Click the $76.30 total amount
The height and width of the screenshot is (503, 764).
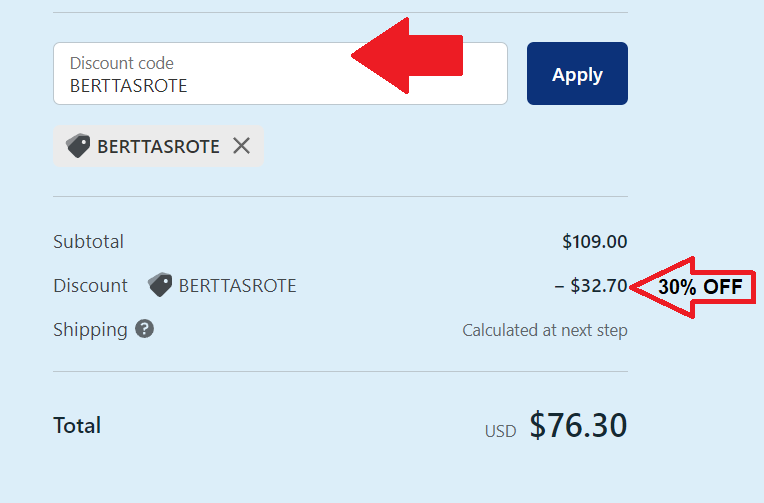click(x=578, y=425)
